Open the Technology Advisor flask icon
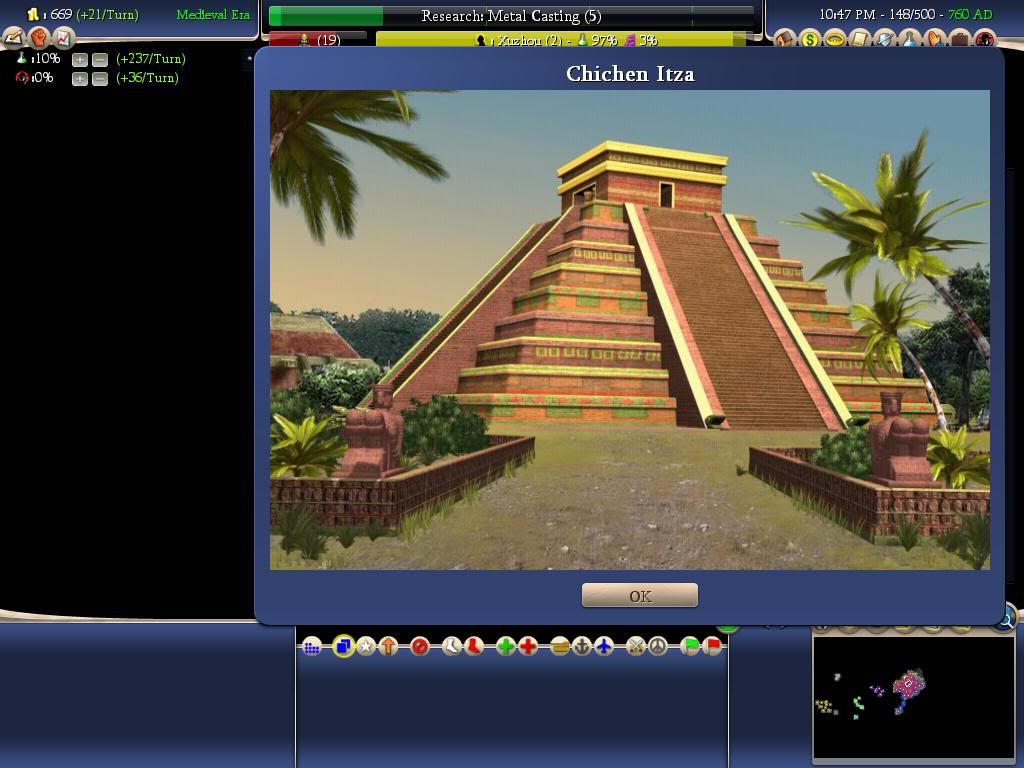Image resolution: width=1024 pixels, height=768 pixels. click(x=909, y=39)
